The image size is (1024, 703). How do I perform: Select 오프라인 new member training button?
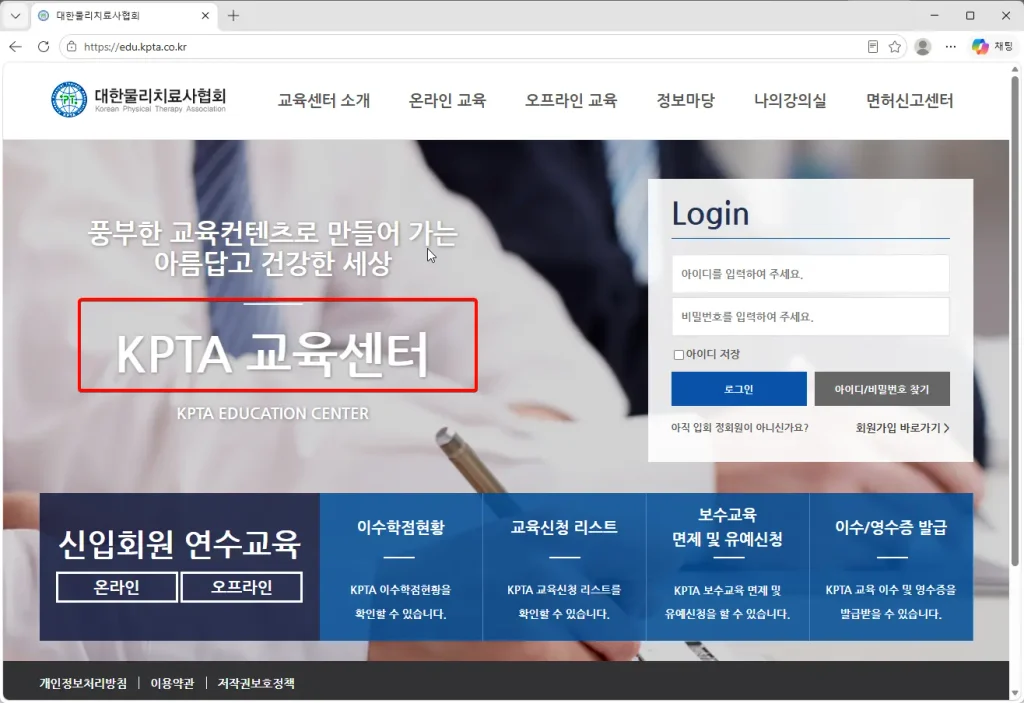tap(242, 587)
